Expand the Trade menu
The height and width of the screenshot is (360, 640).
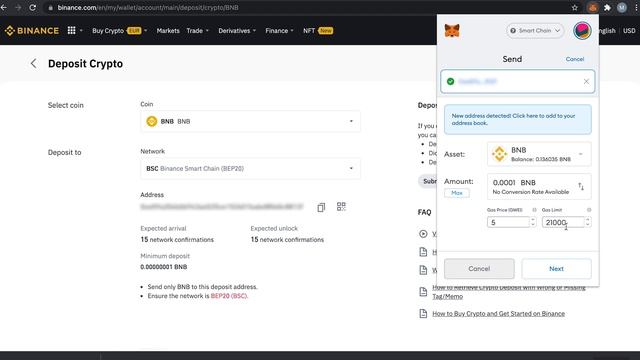[x=198, y=31]
